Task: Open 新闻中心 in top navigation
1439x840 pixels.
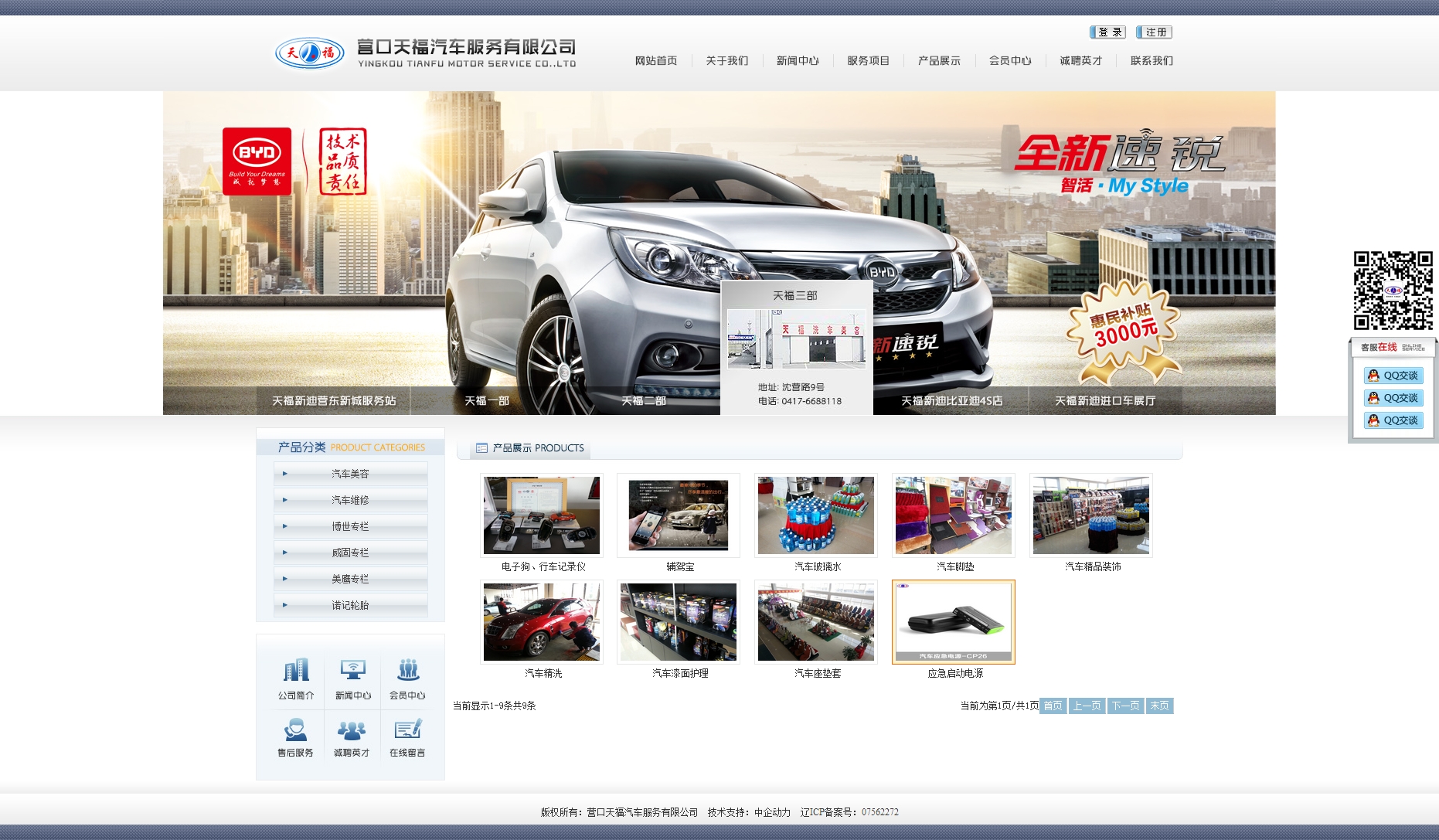Action: click(798, 61)
